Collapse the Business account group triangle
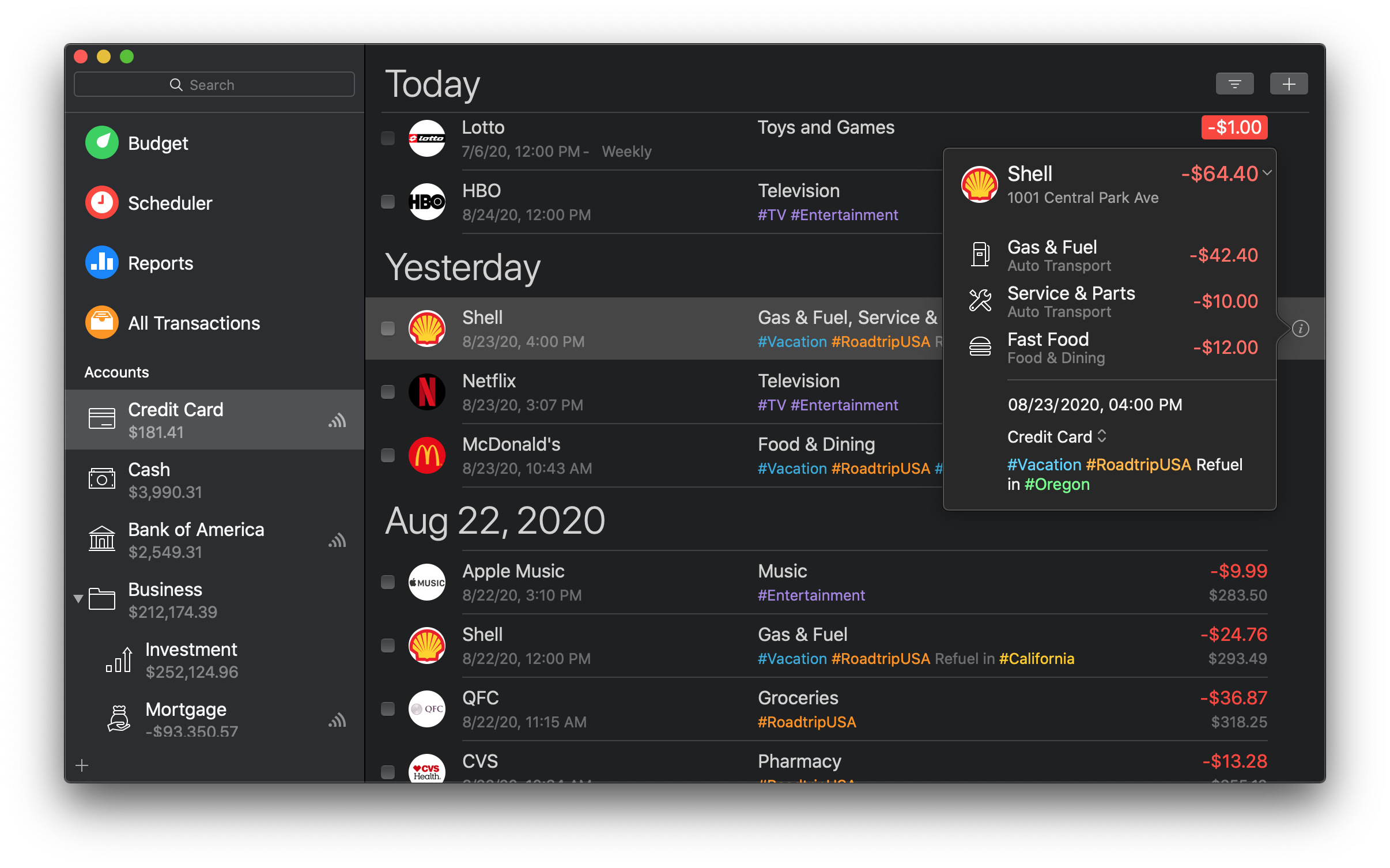This screenshot has width=1390, height=868. pyautogui.click(x=78, y=599)
